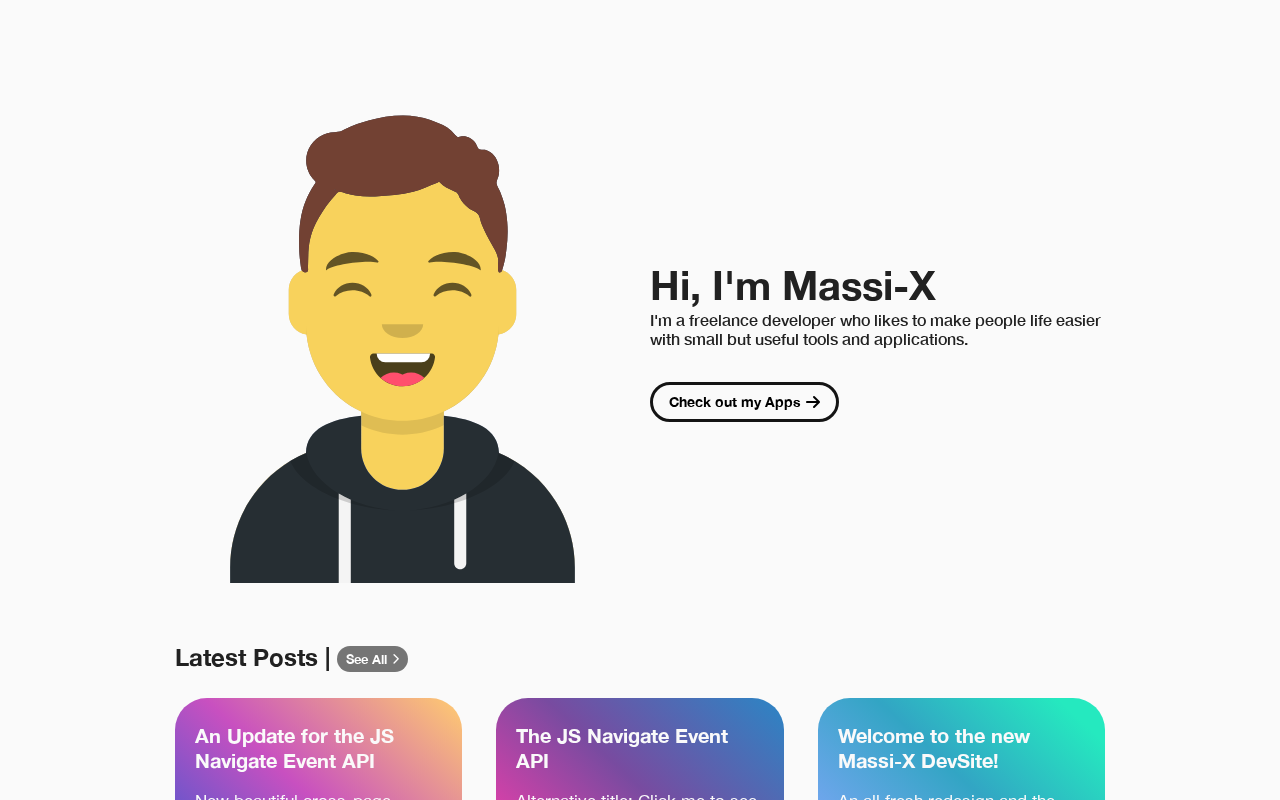Open An Update for the JS Navigate Event API post
1280x800 pixels.
[295, 749]
